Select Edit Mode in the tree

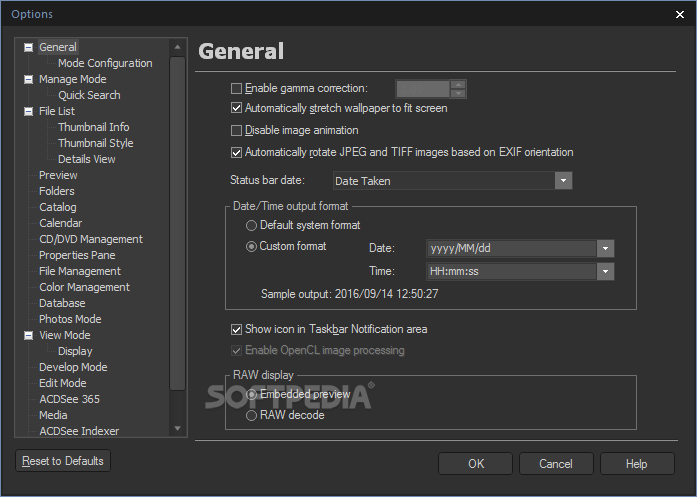[x=62, y=383]
